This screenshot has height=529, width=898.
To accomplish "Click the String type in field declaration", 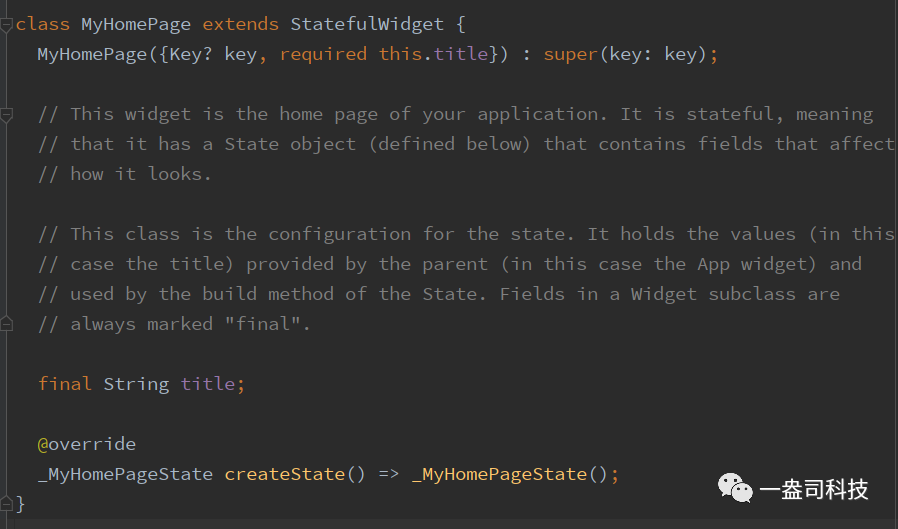I will point(136,384).
